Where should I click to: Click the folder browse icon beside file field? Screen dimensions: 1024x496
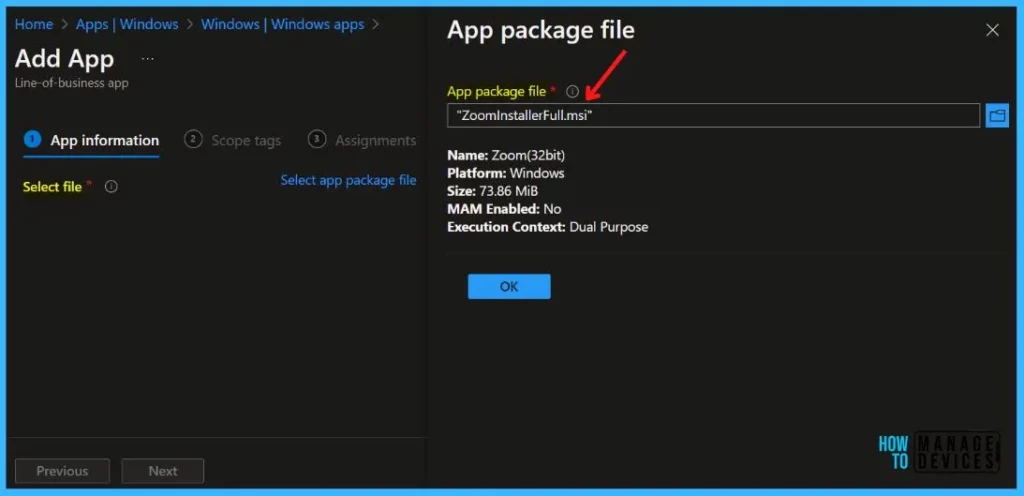(x=997, y=116)
